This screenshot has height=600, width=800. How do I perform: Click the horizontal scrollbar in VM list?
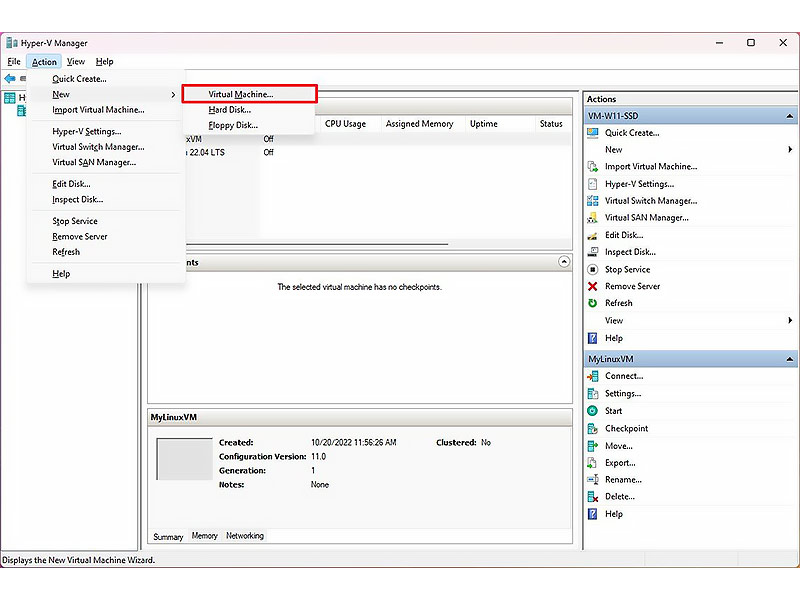316,244
